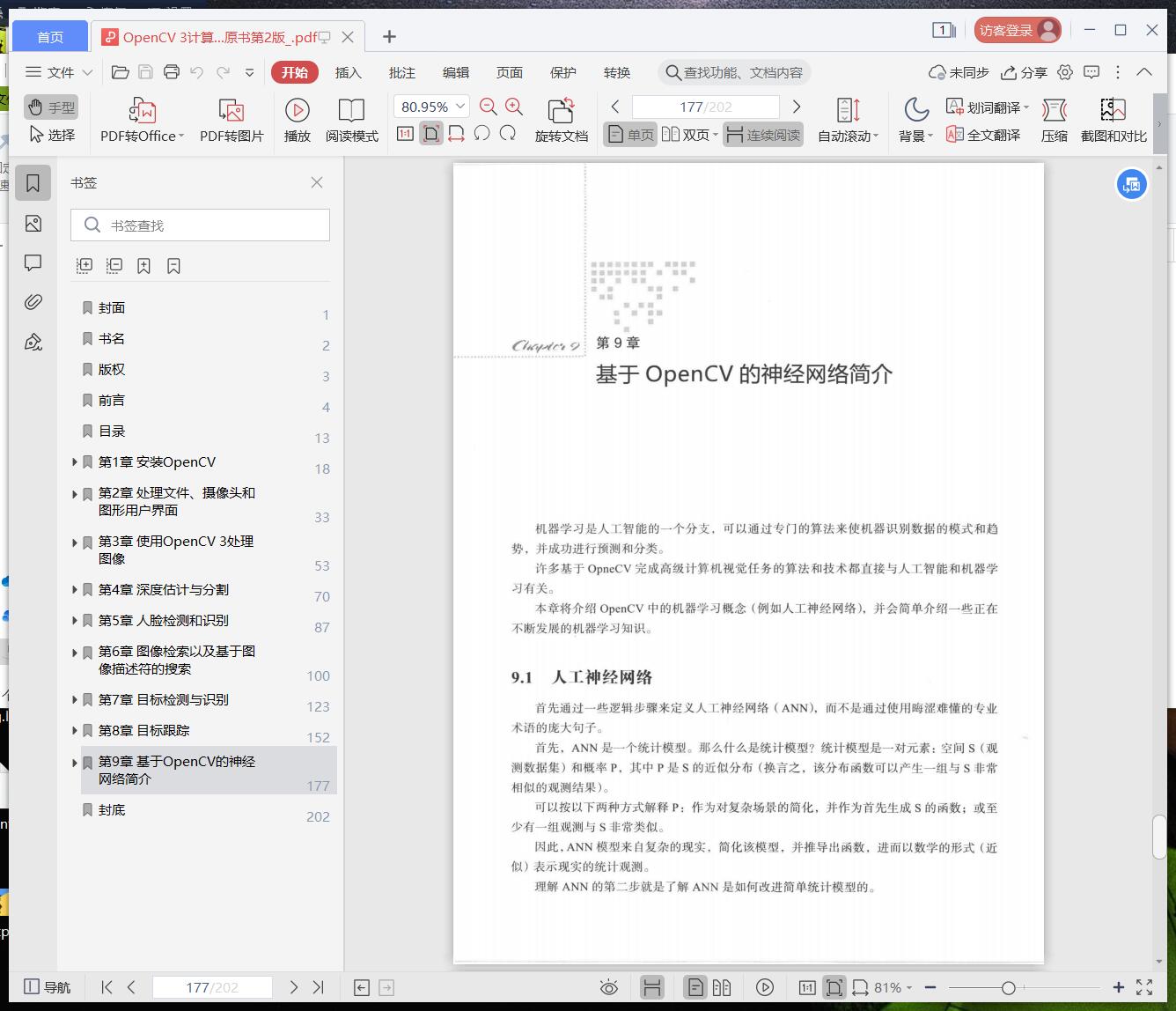Open 封面 bookmark entry

112,307
